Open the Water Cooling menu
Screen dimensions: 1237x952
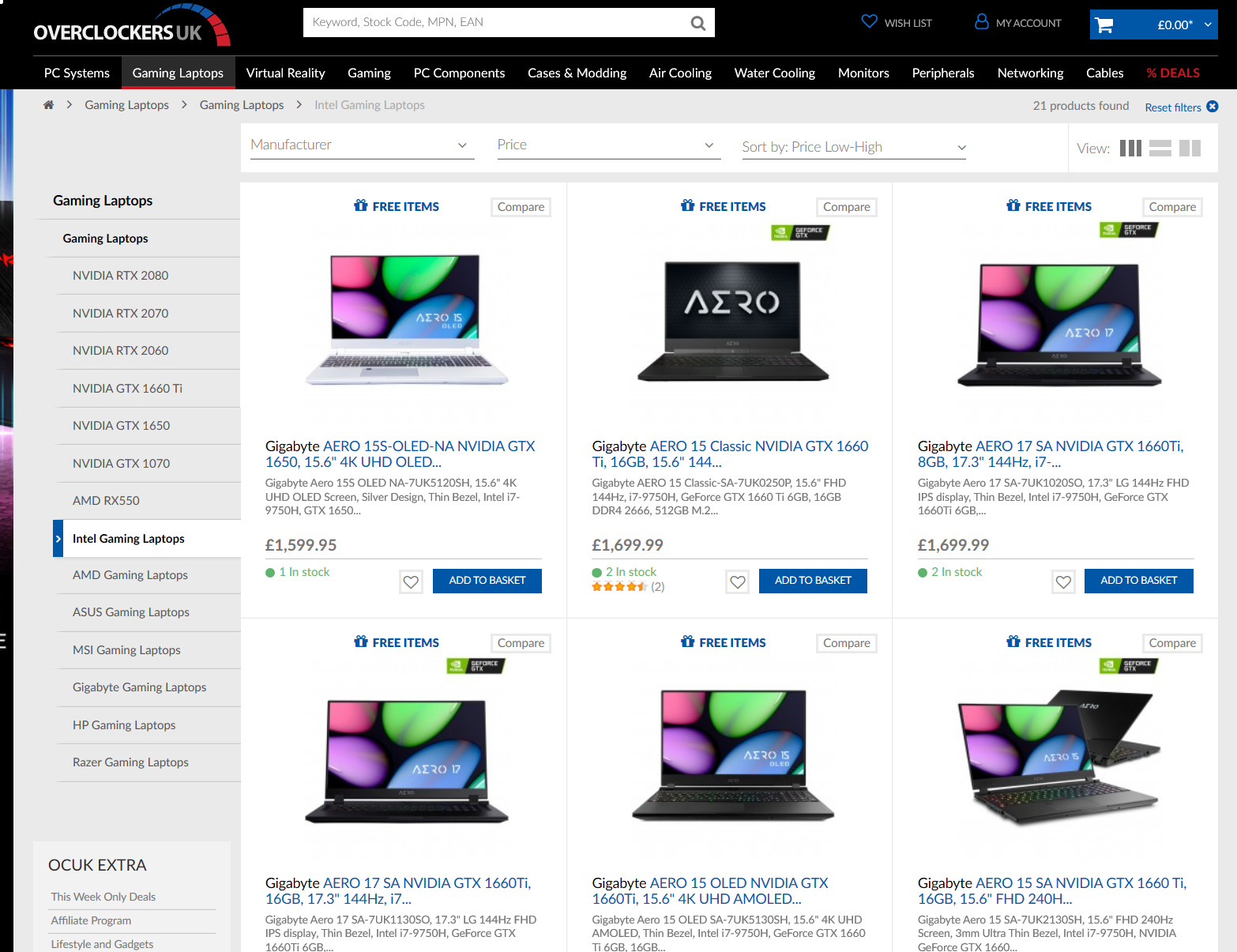774,73
